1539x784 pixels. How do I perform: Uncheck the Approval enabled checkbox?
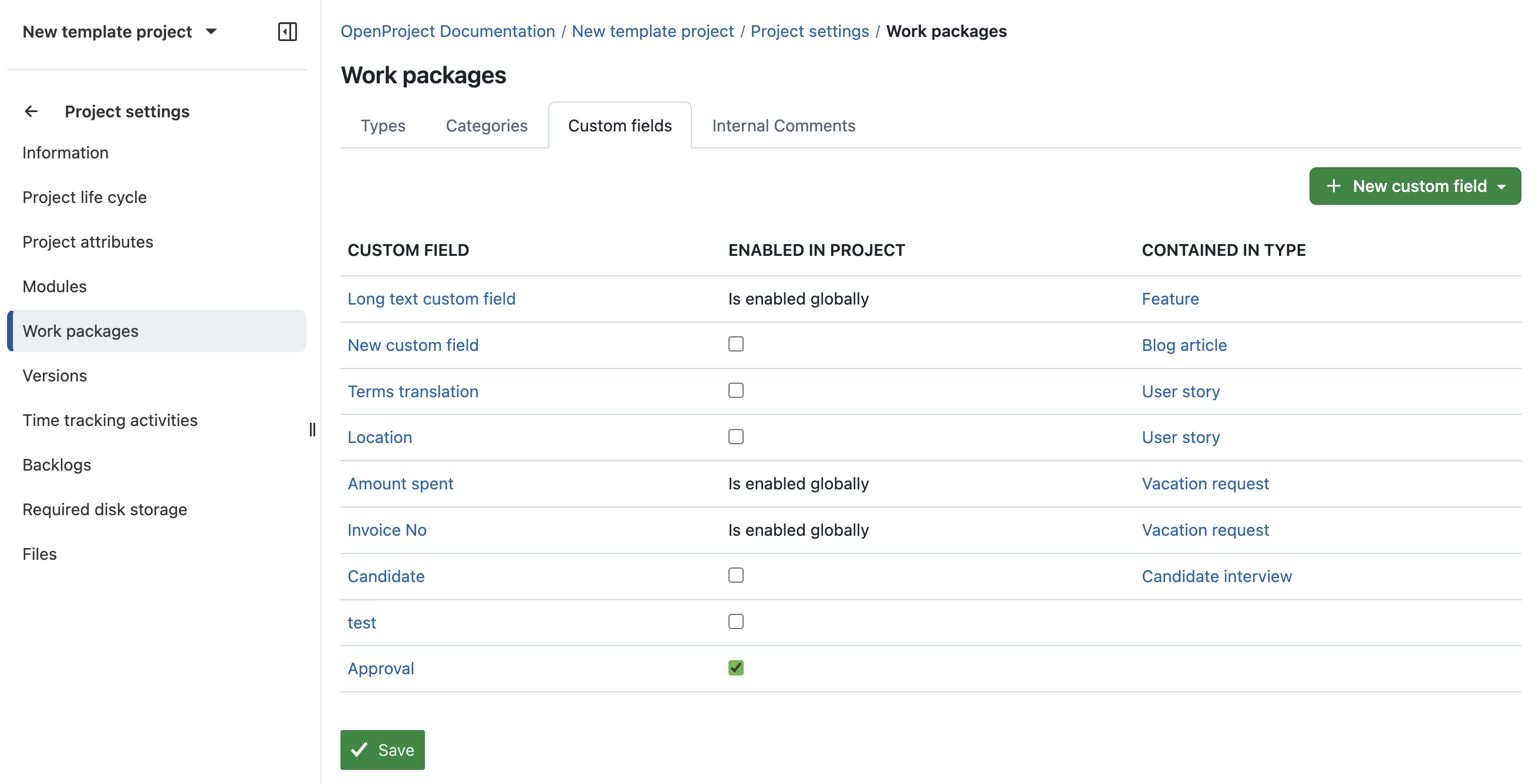tap(736, 668)
